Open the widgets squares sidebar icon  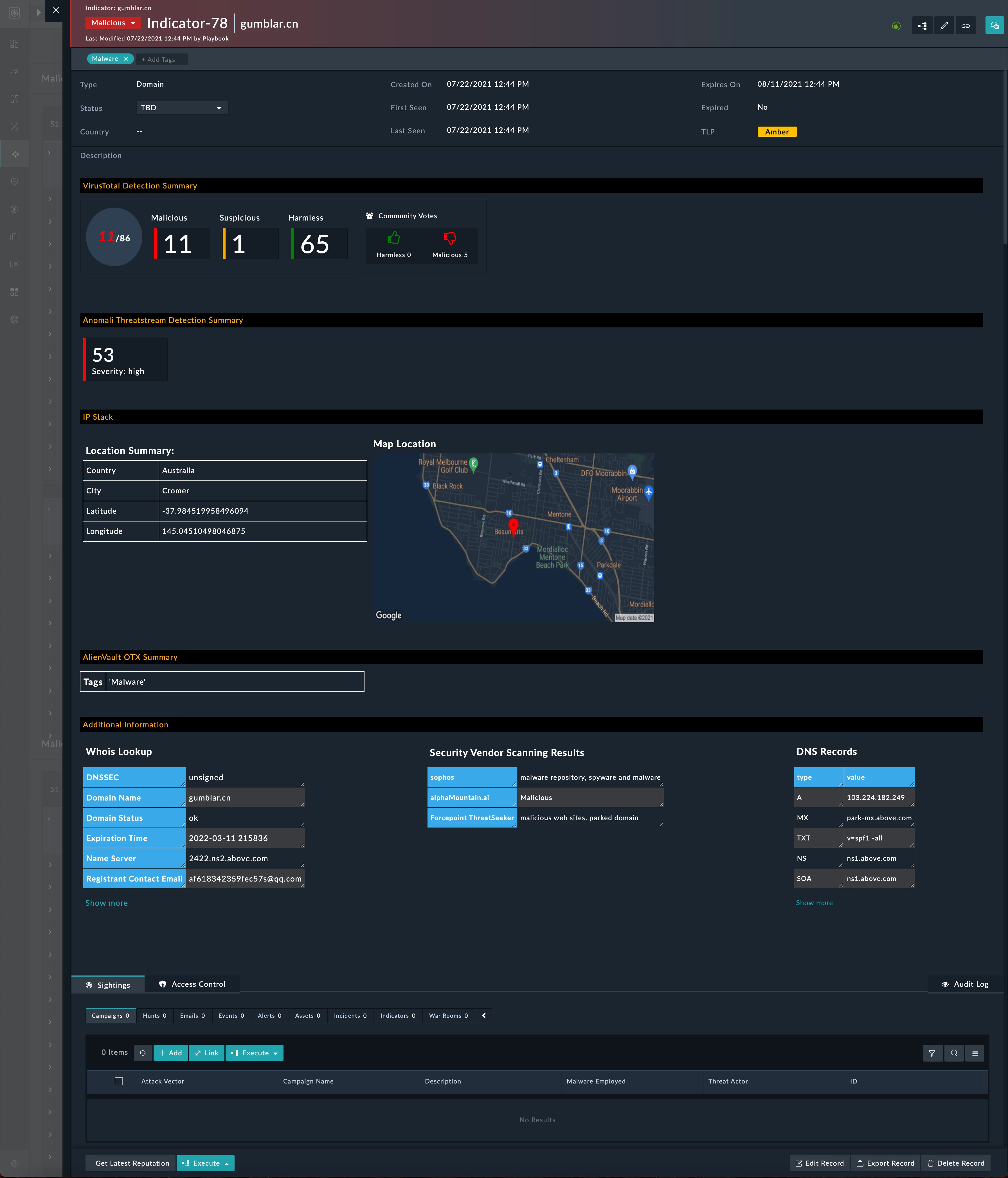[15, 292]
